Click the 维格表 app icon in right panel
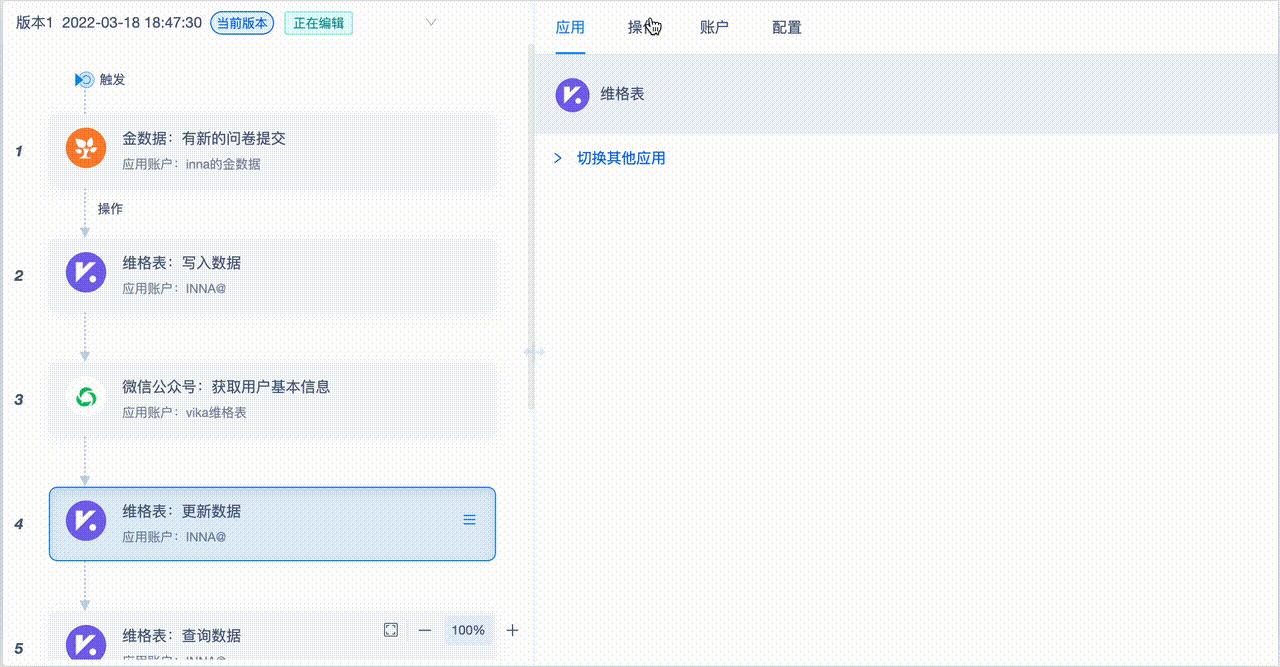1280x667 pixels. 570,95
